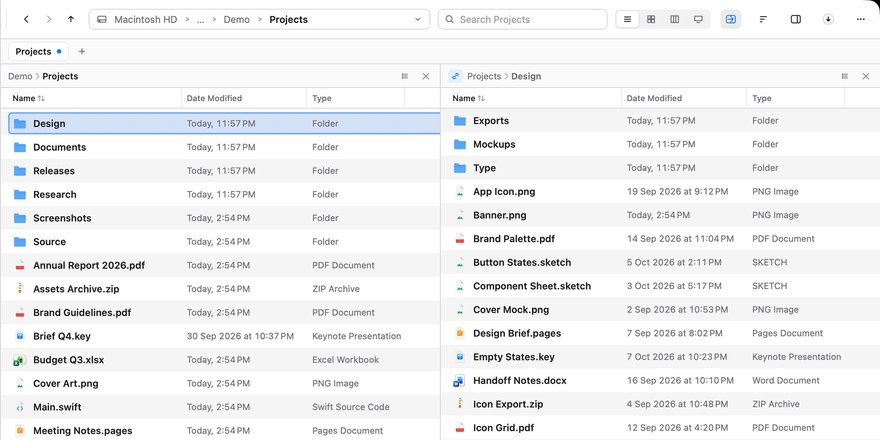Viewport: 880px width, 440px height.
Task: Toggle the dual pane button
Action: point(731,19)
